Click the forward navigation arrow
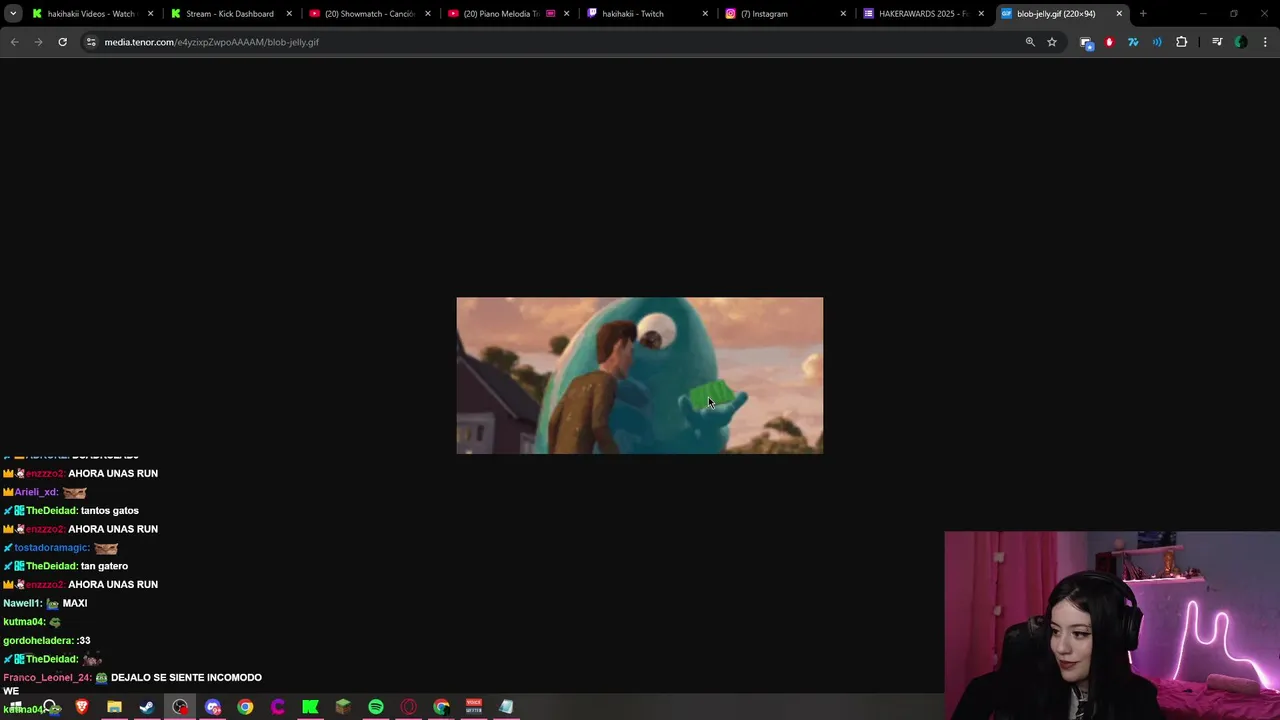 click(38, 42)
